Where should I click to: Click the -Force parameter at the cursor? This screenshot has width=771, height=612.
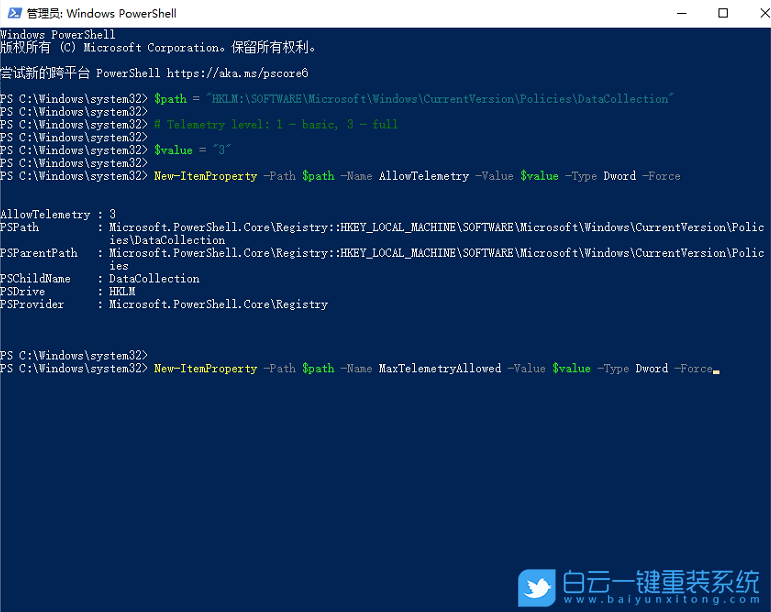pyautogui.click(x=693, y=368)
